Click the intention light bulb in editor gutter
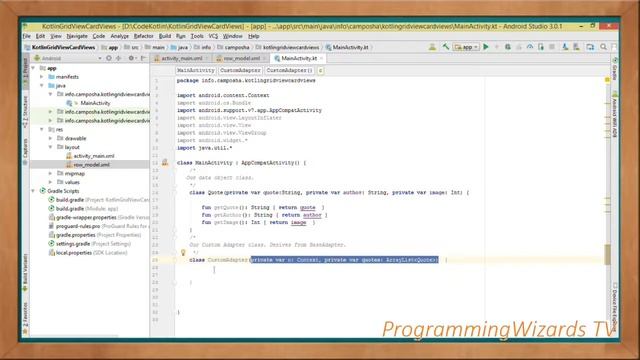This screenshot has width=640, height=360. point(183,253)
